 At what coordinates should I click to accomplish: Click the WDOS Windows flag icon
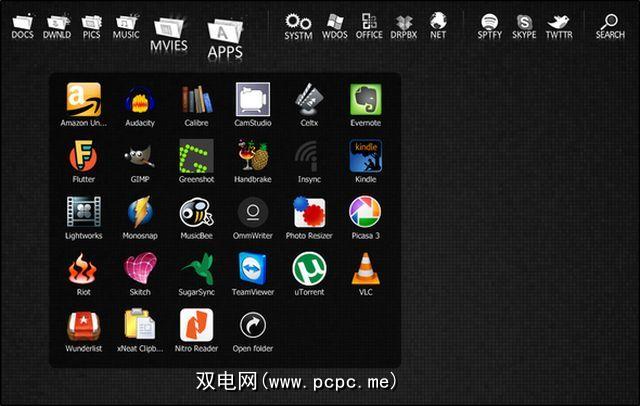(x=335, y=26)
